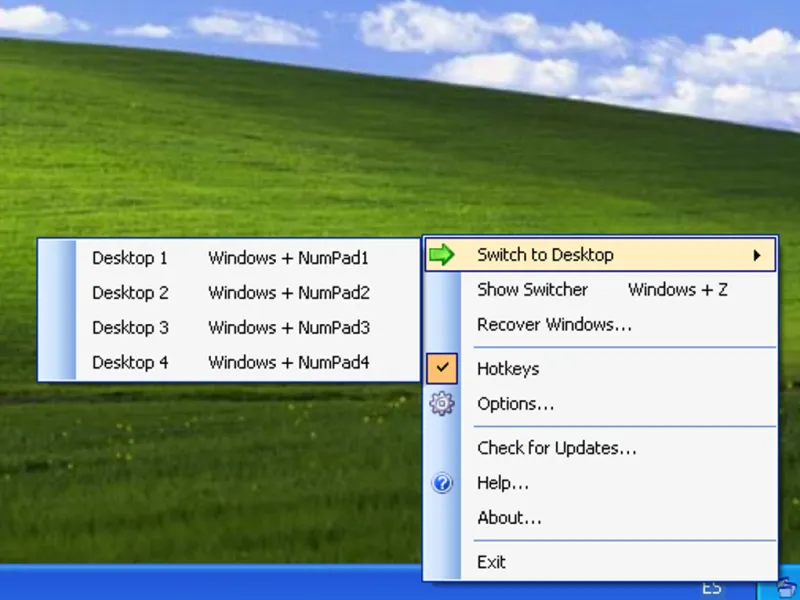Image resolution: width=800 pixels, height=600 pixels.
Task: Choose Check for Updates...
Action: coord(601,447)
